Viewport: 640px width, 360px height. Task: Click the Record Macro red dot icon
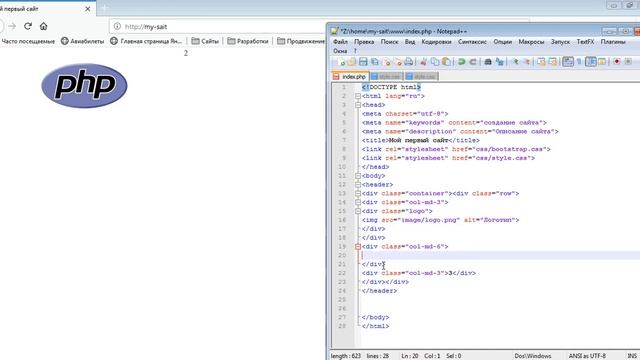(x=617, y=62)
